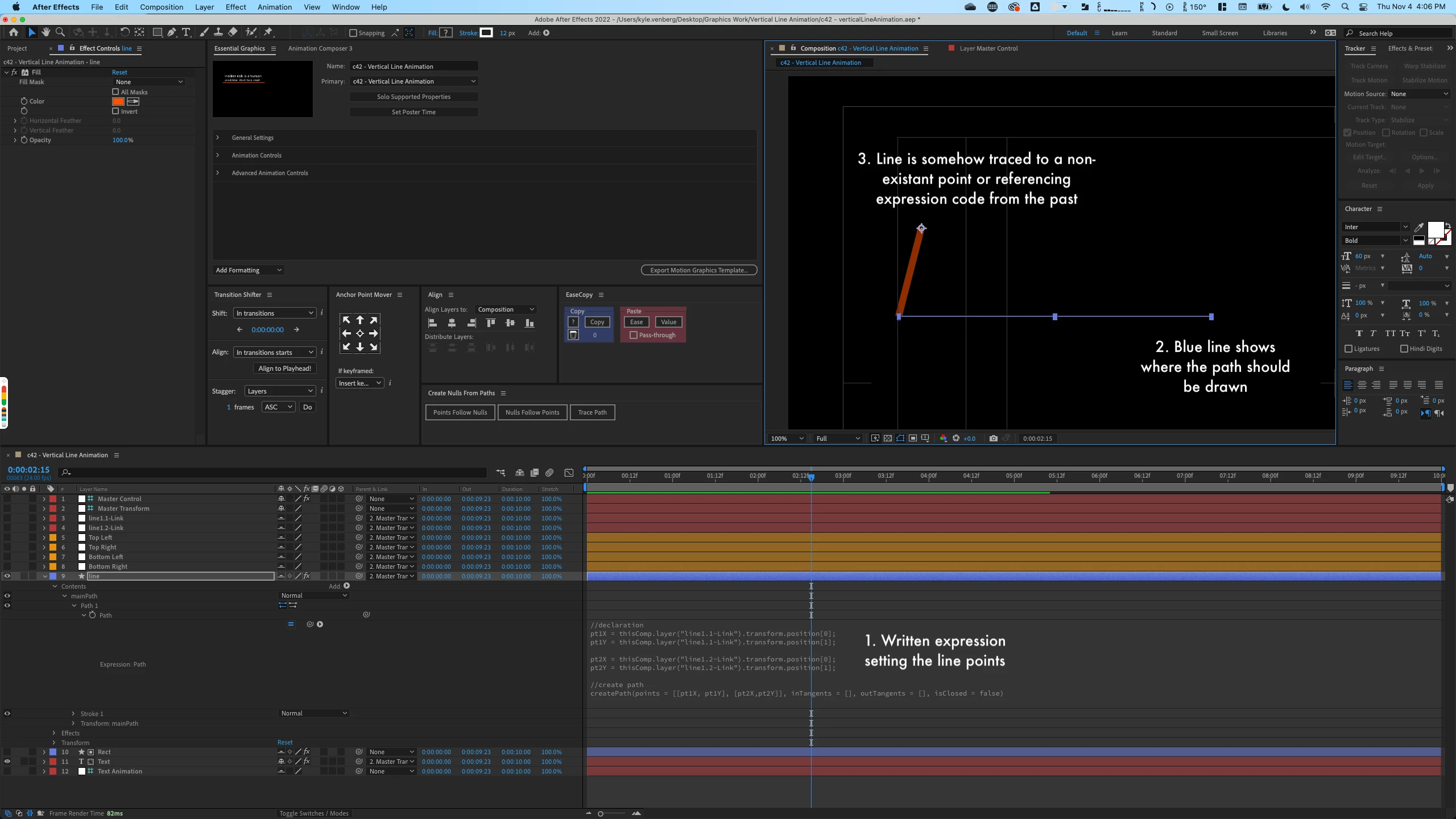Enable the Snapping checkbox
This screenshot has height=819, width=1456.
pos(353,33)
